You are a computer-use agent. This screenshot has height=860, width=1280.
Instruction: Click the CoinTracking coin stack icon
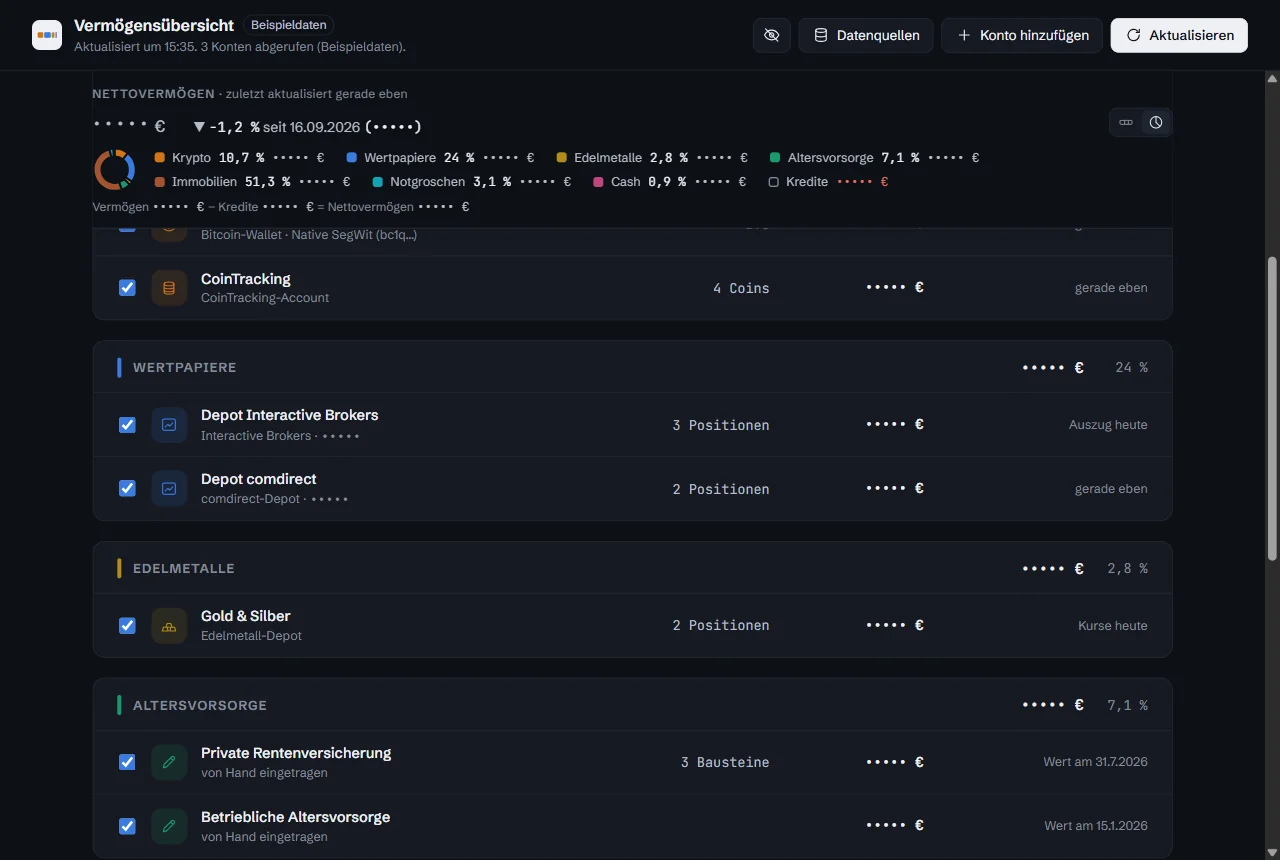169,288
